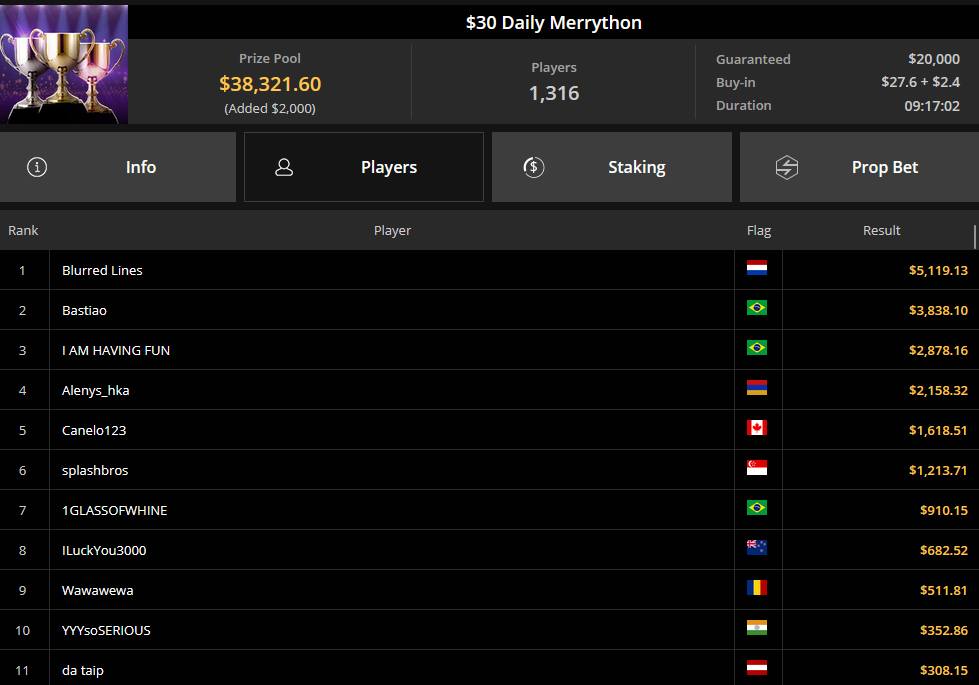
Task: Click the Canada flag for Canelo123
Action: pyautogui.click(x=757, y=428)
